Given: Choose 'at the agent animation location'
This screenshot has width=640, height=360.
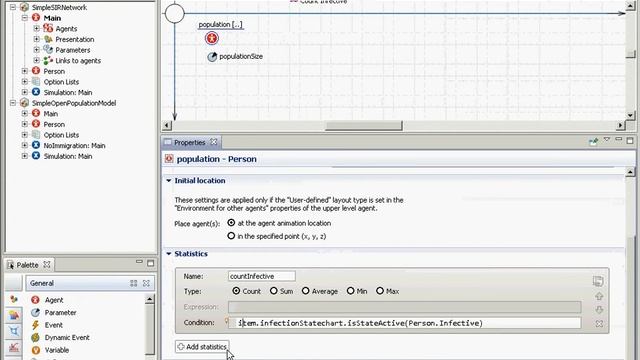Looking at the screenshot, I should click(x=231, y=223).
